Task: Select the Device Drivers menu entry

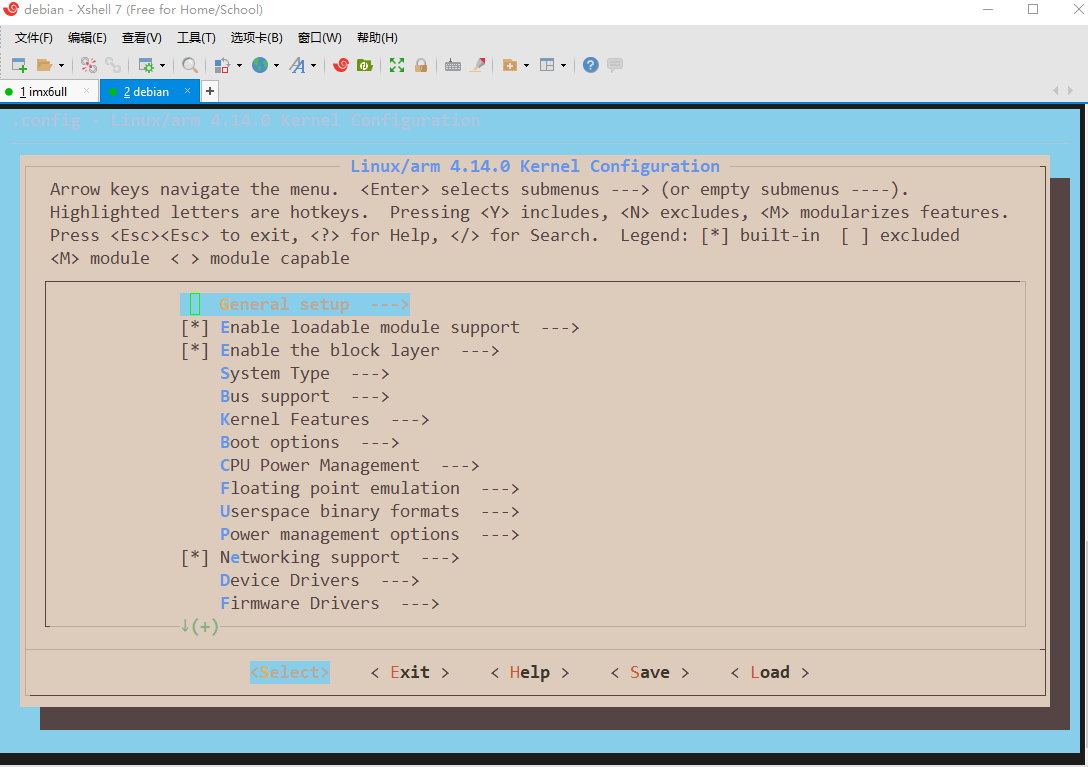Action: 289,581
